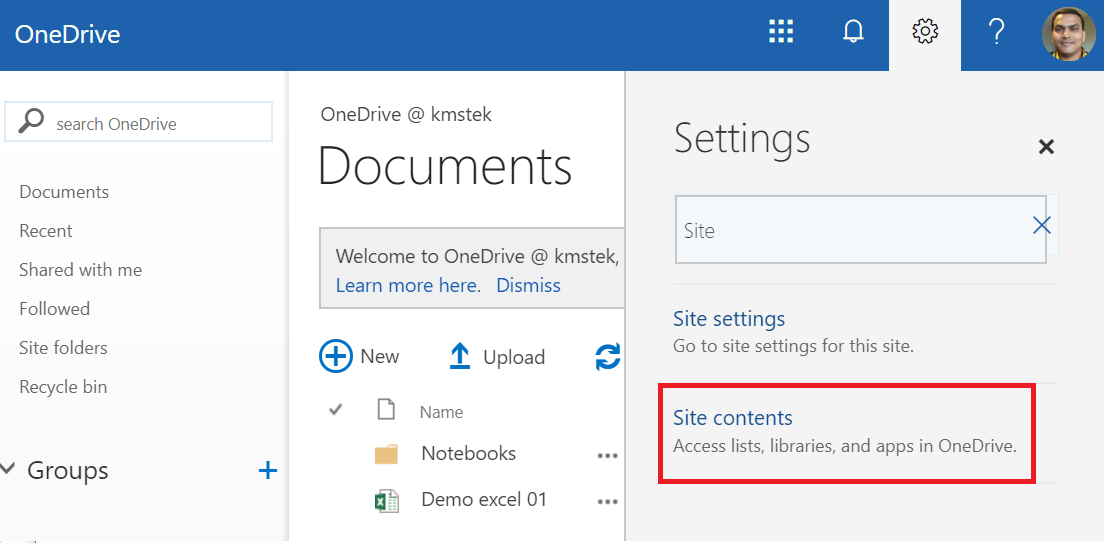1104x543 pixels.
Task: Click the sync refresh icon
Action: coord(608,357)
